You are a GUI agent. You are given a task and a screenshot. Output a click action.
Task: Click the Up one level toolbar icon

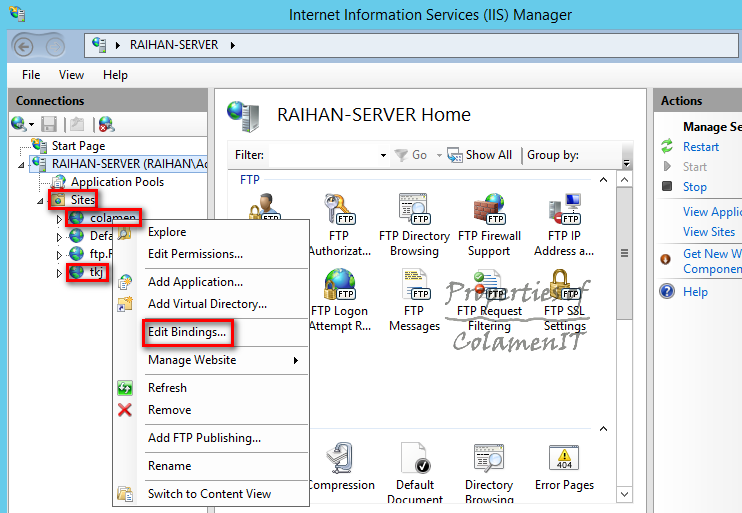coord(77,124)
